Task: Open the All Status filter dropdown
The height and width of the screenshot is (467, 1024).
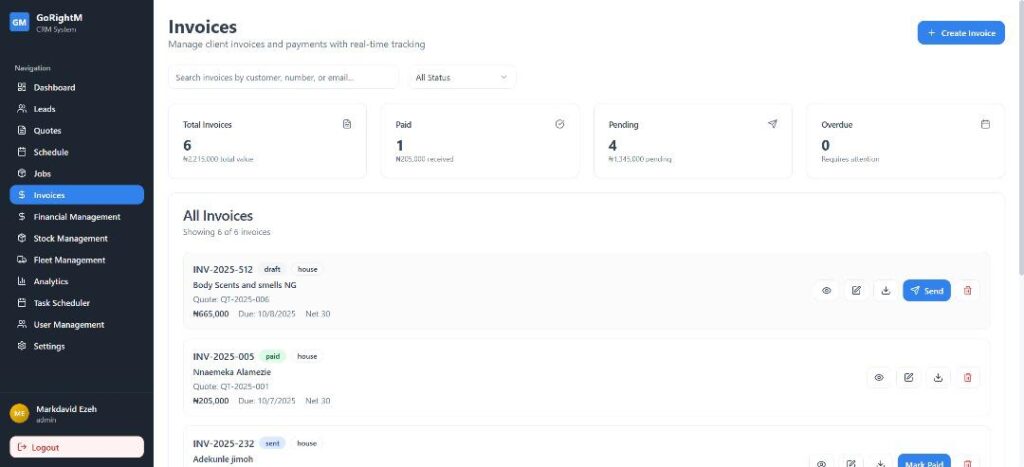Action: point(462,77)
